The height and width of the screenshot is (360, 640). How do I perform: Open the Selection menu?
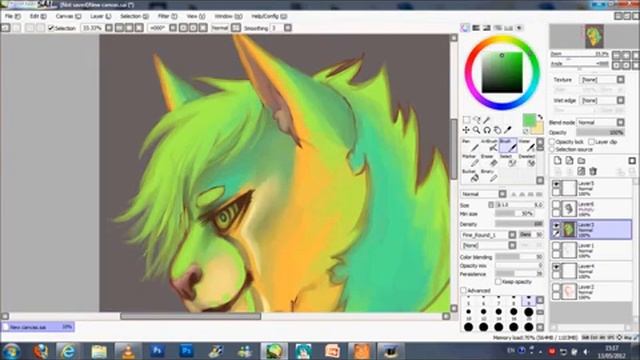click(134, 16)
